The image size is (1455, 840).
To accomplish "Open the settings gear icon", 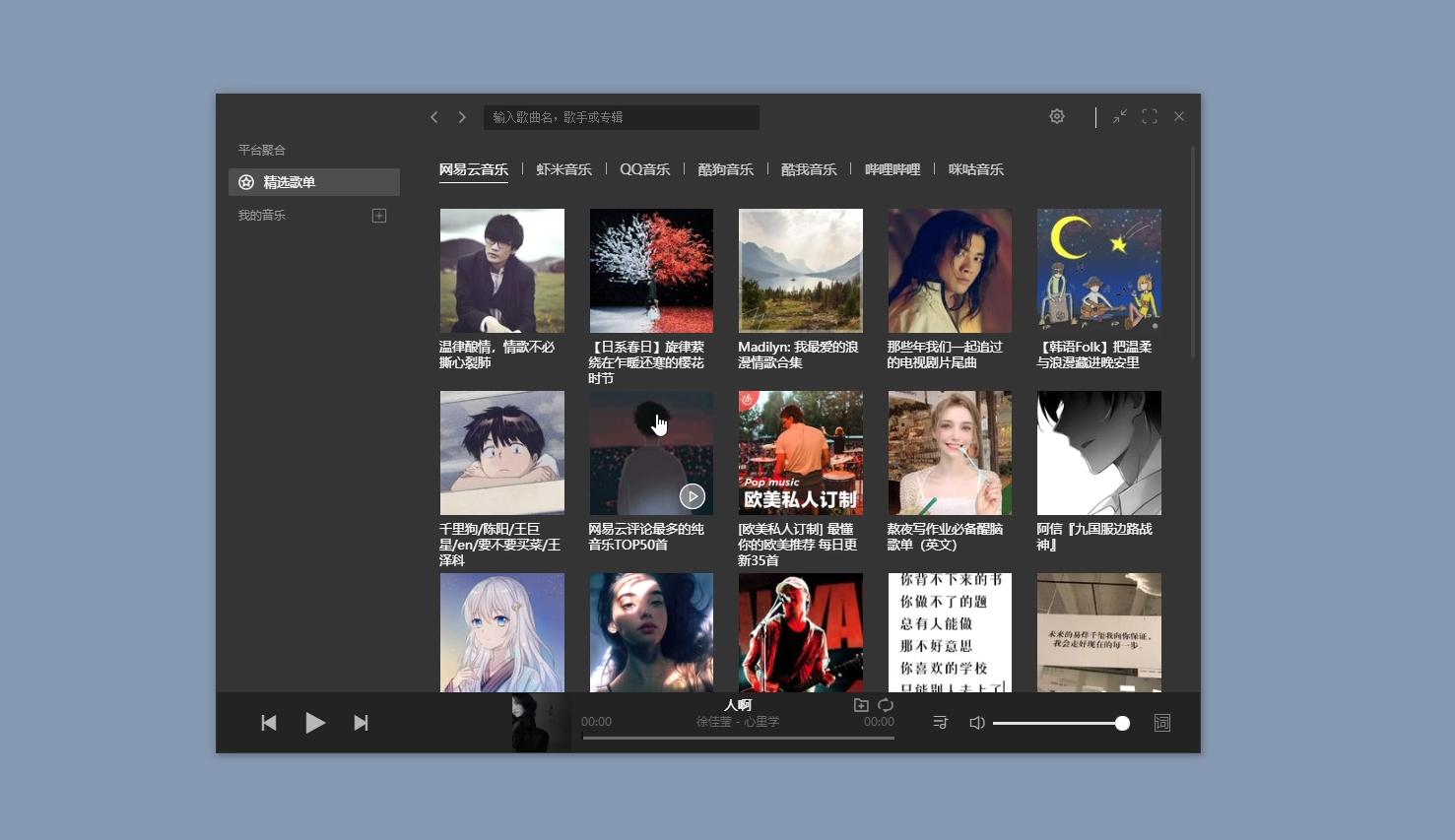I will [x=1057, y=116].
